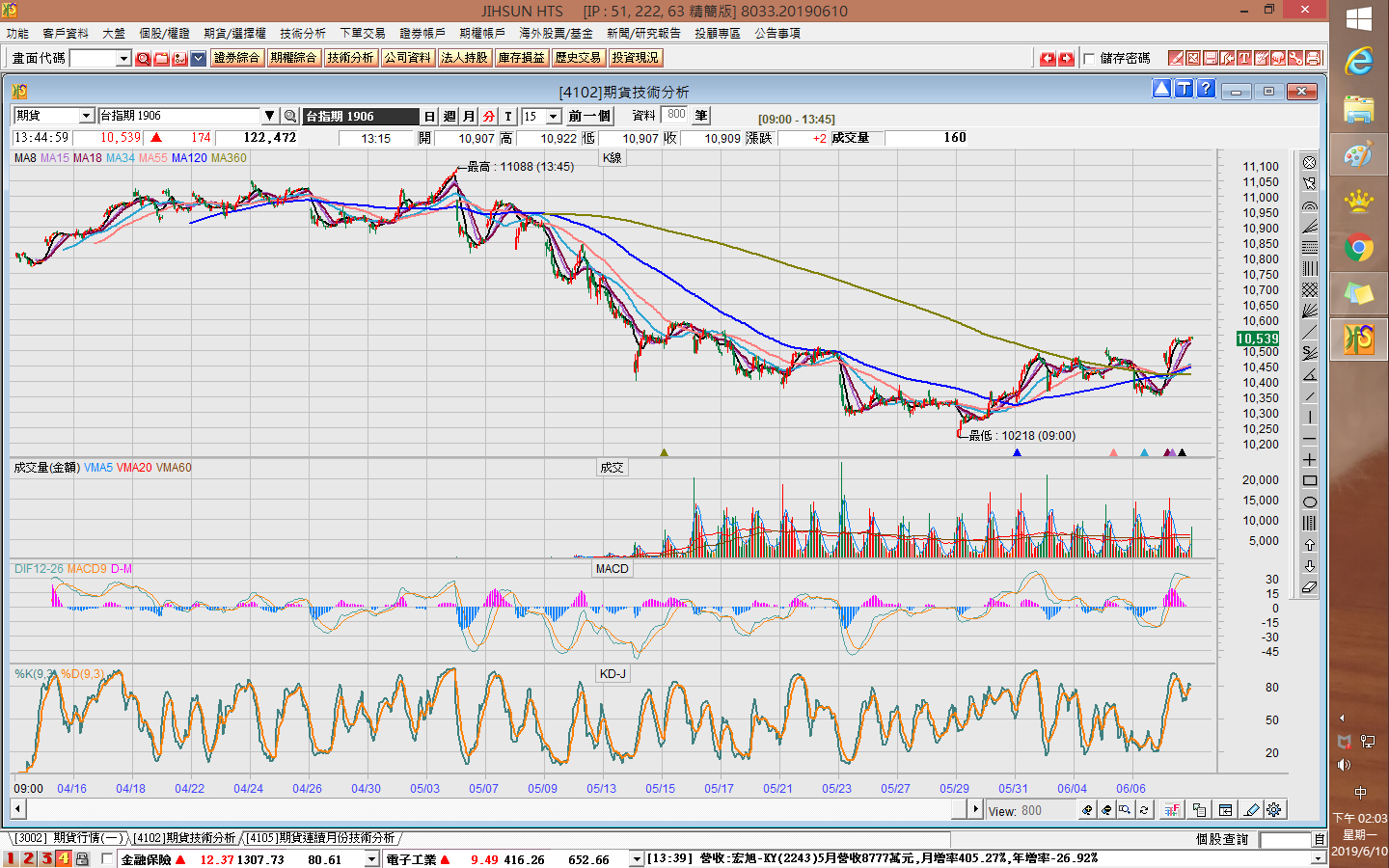Screen dimensions: 1389x868
Task: Open the 功能 menu
Action: (17, 33)
